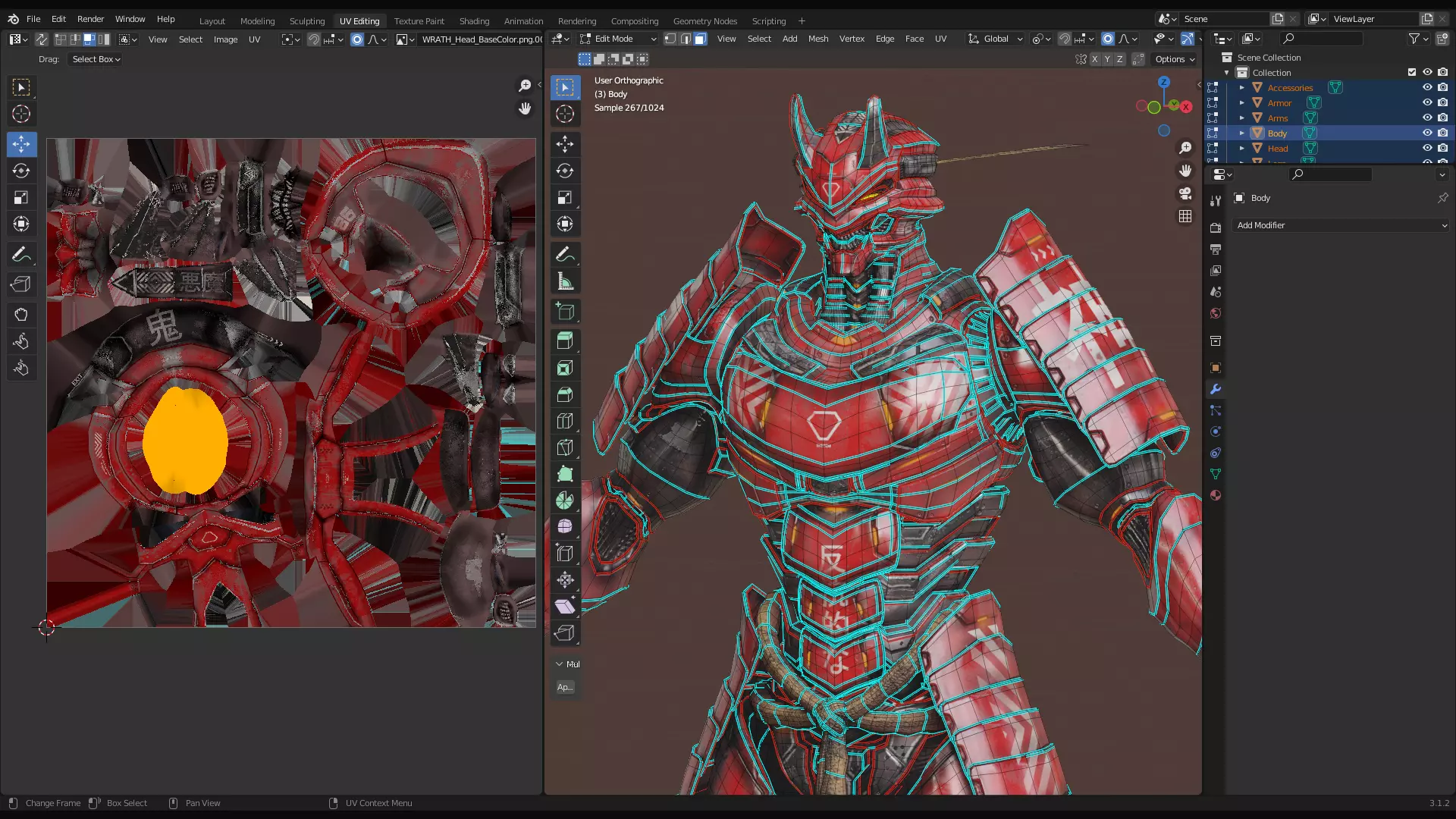
Task: Toggle the camera view icon in viewport
Action: point(1185,193)
